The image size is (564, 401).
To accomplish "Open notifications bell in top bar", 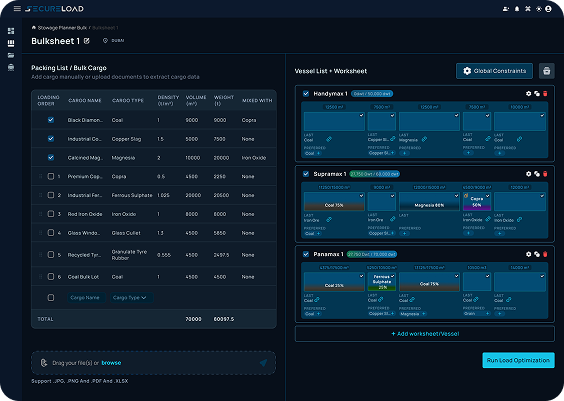I will 517,9.
